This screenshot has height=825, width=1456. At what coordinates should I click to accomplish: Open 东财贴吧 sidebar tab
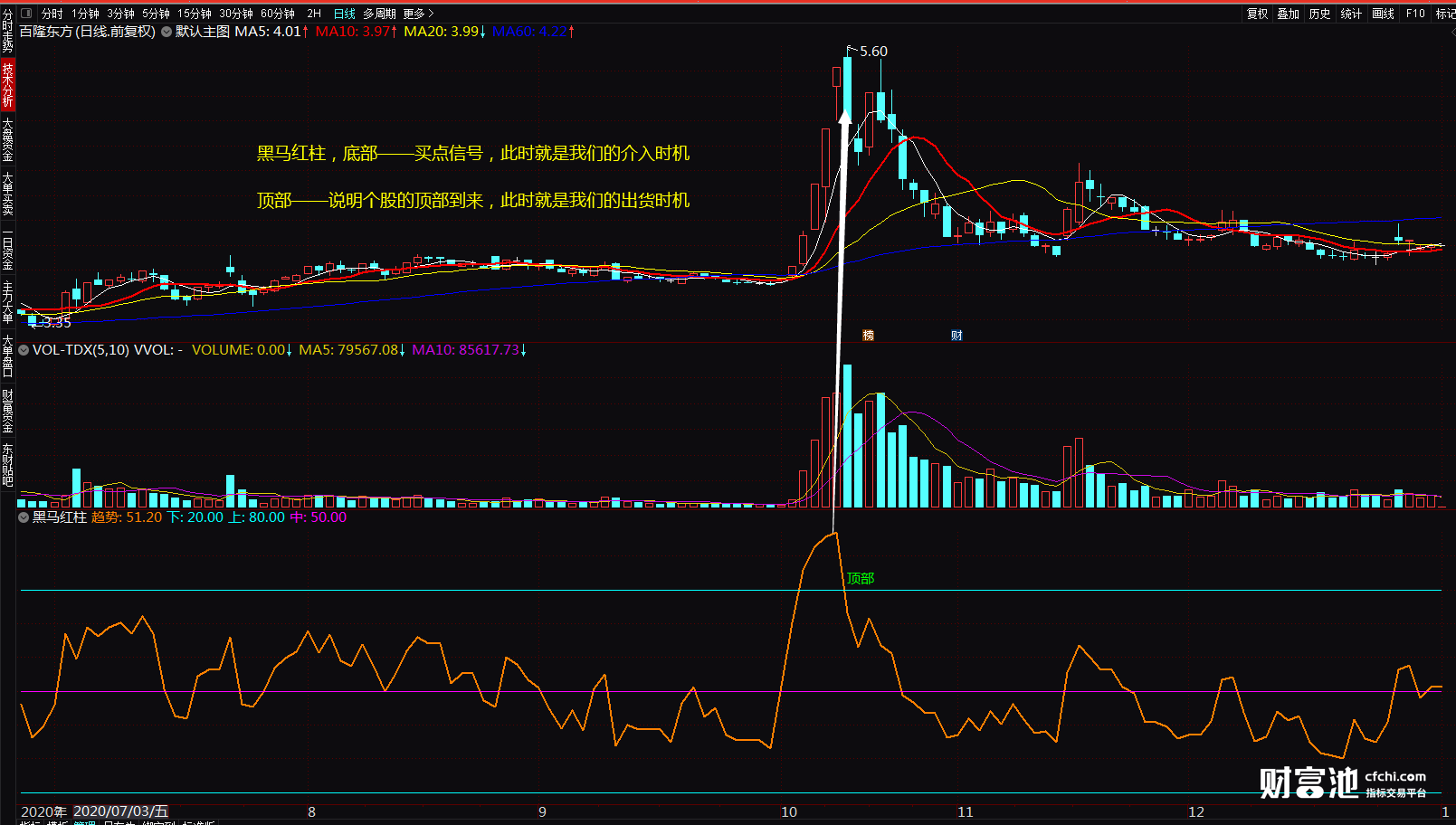click(7, 465)
